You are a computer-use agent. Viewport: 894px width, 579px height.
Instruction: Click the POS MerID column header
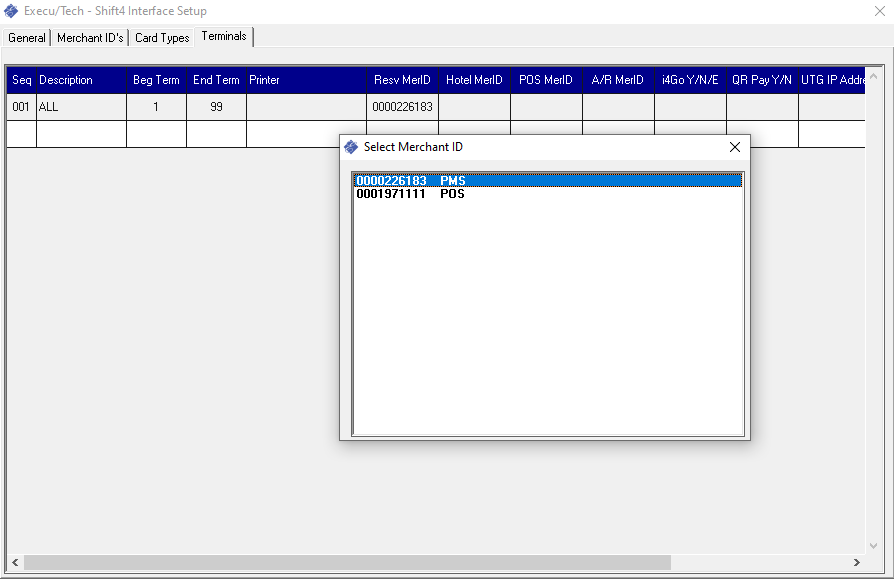point(546,80)
